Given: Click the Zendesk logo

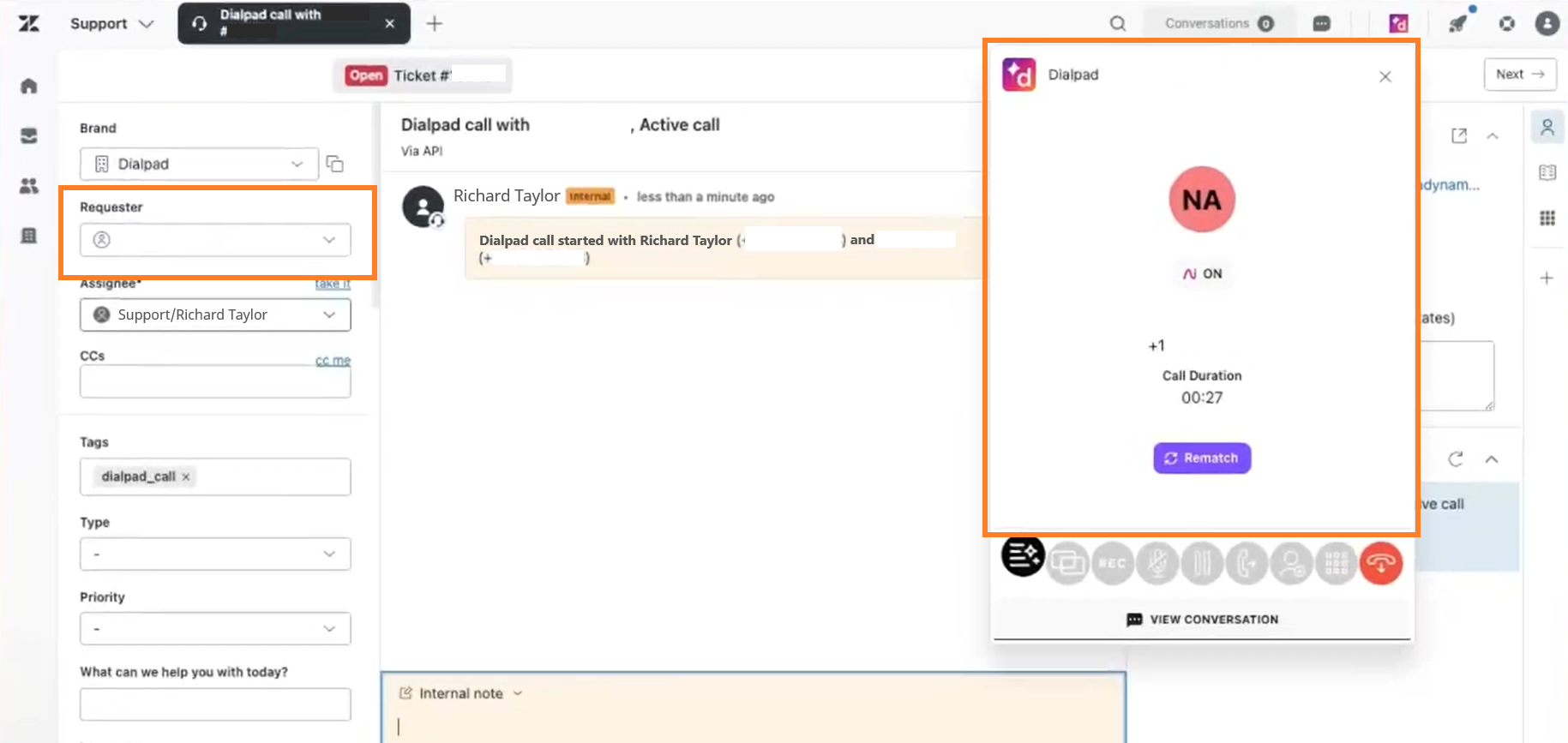Looking at the screenshot, I should (29, 24).
